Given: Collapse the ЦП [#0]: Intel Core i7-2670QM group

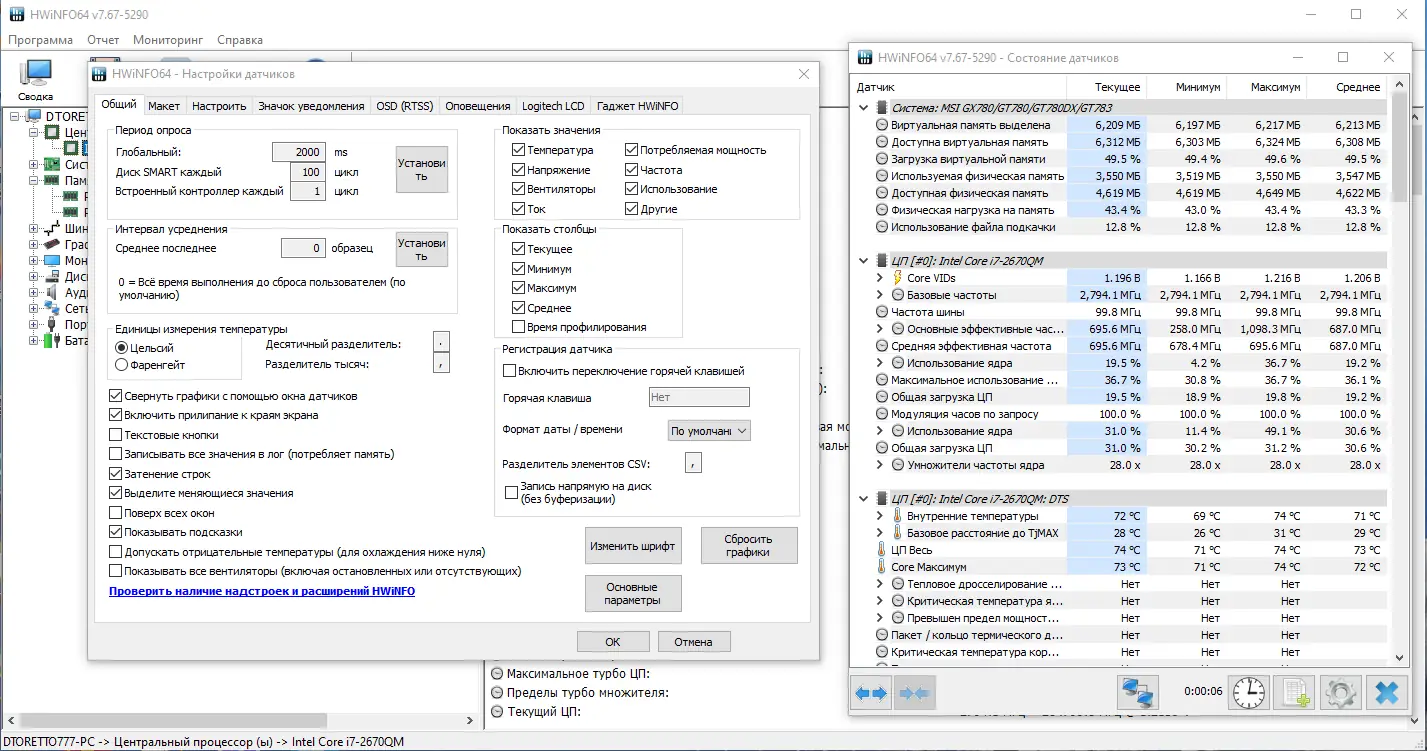Looking at the screenshot, I should pos(864,261).
